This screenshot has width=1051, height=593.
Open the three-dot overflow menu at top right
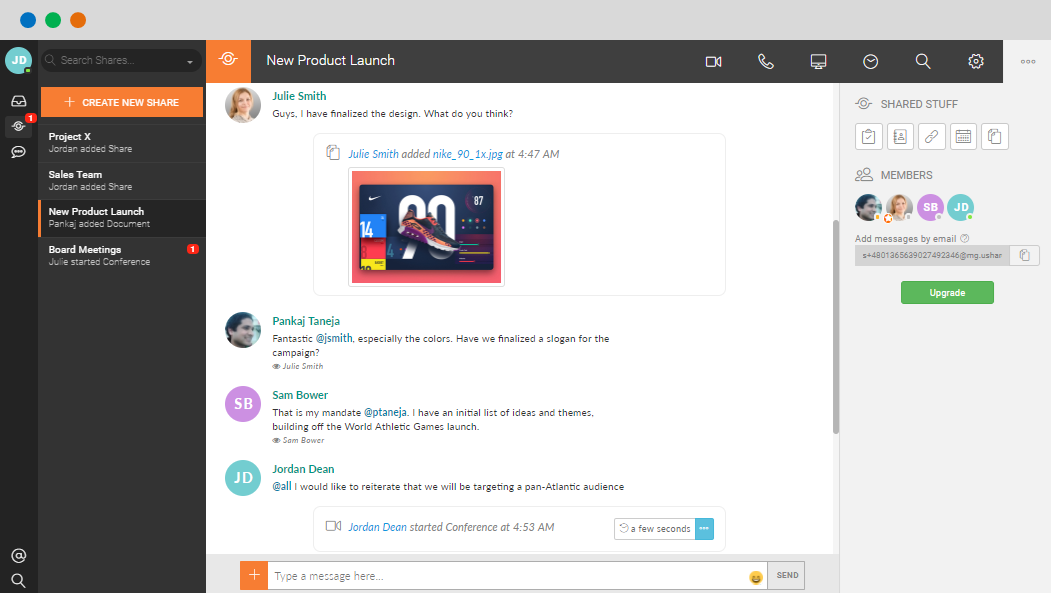pos(1027,61)
